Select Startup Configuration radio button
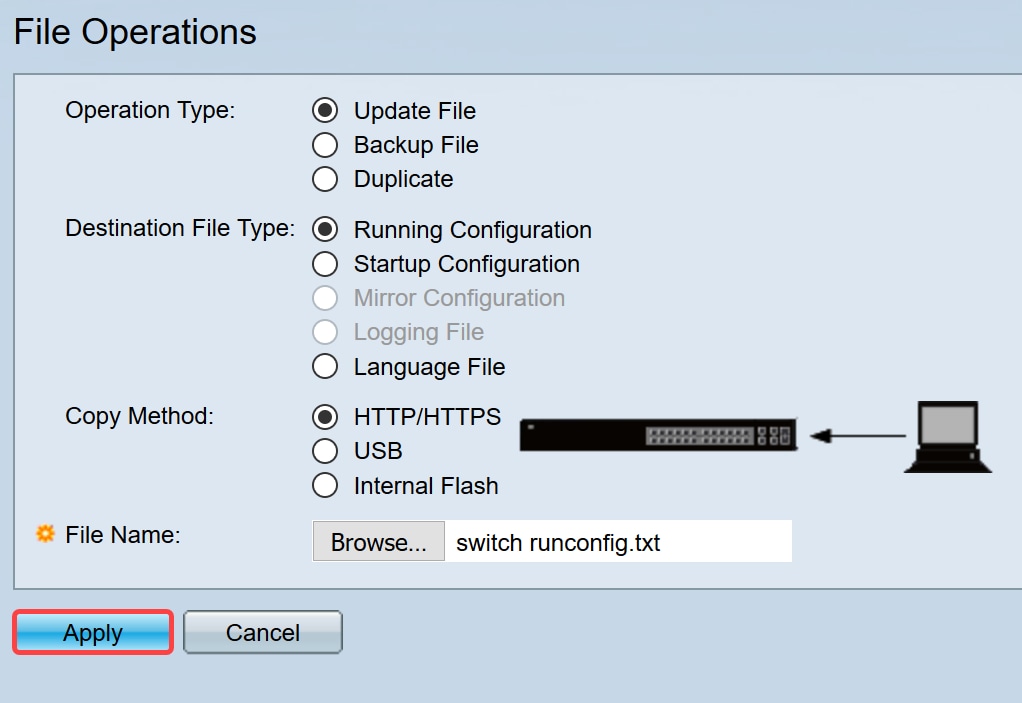Screen dimensions: 1022x703 pos(325,264)
